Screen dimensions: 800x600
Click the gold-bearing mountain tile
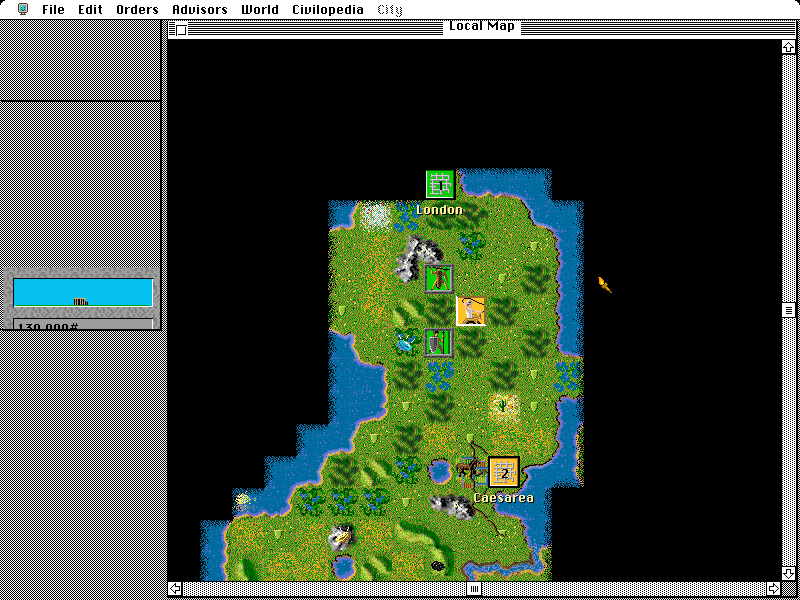click(x=342, y=537)
